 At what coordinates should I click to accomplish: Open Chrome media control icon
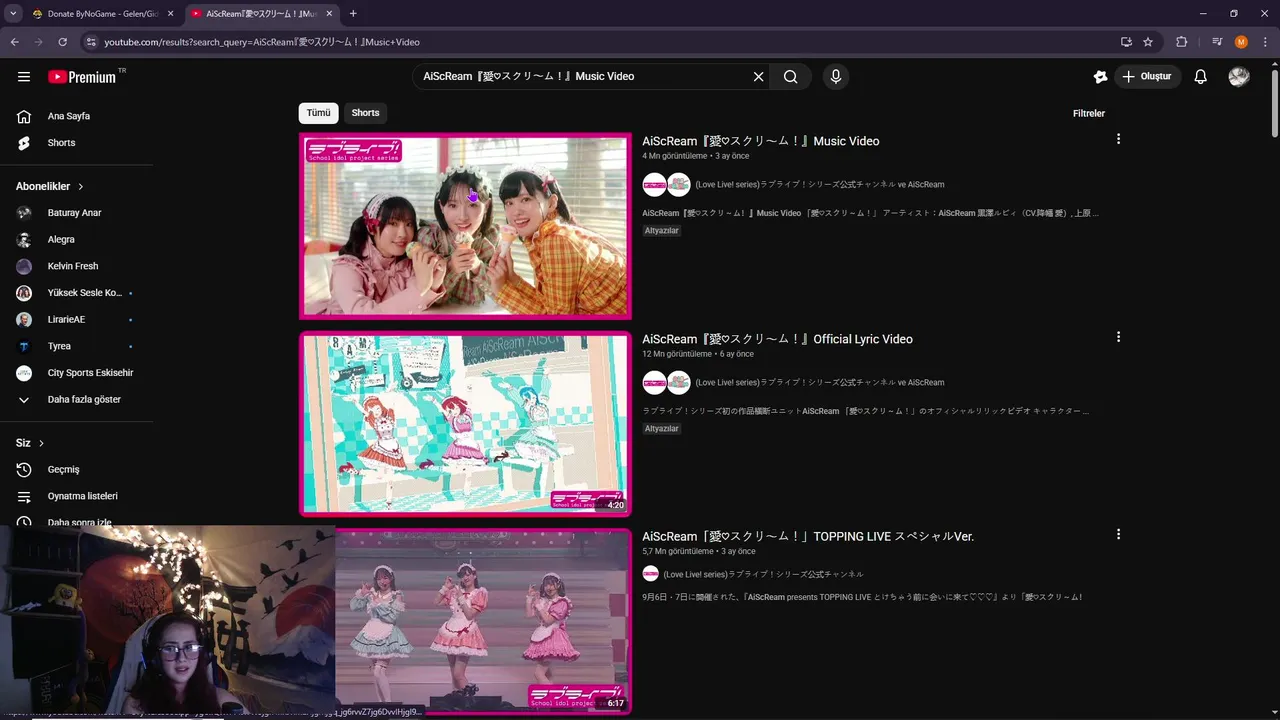[1217, 42]
